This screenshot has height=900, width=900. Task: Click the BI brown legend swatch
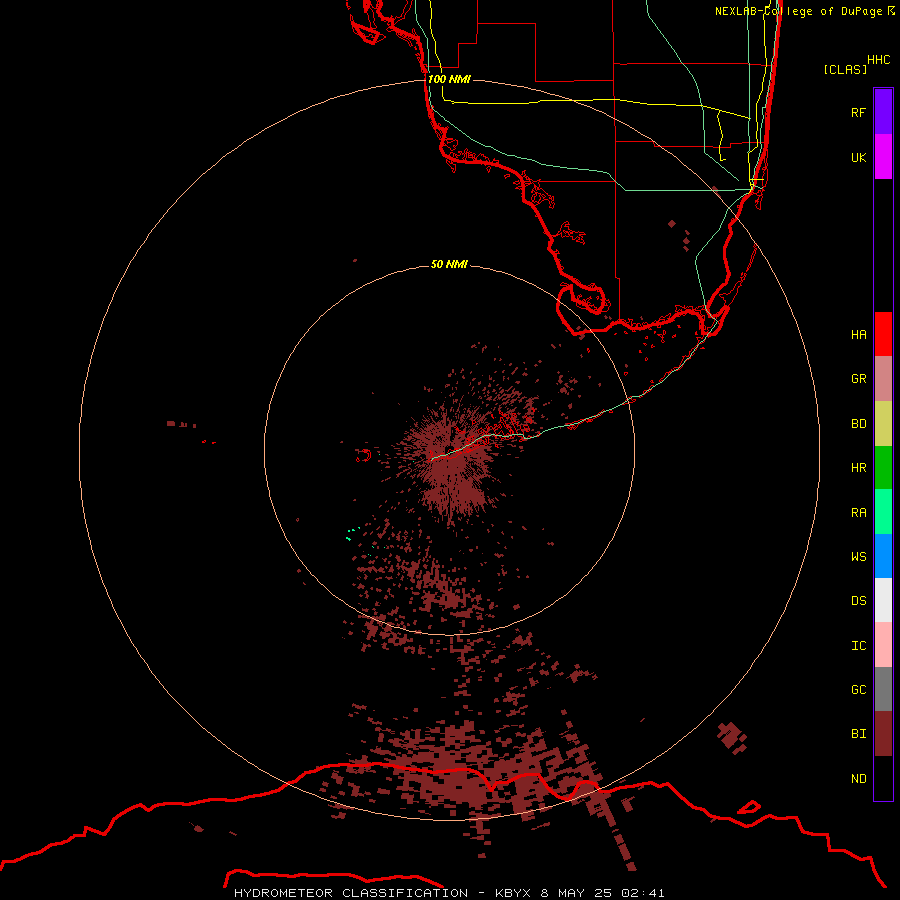coord(883,734)
